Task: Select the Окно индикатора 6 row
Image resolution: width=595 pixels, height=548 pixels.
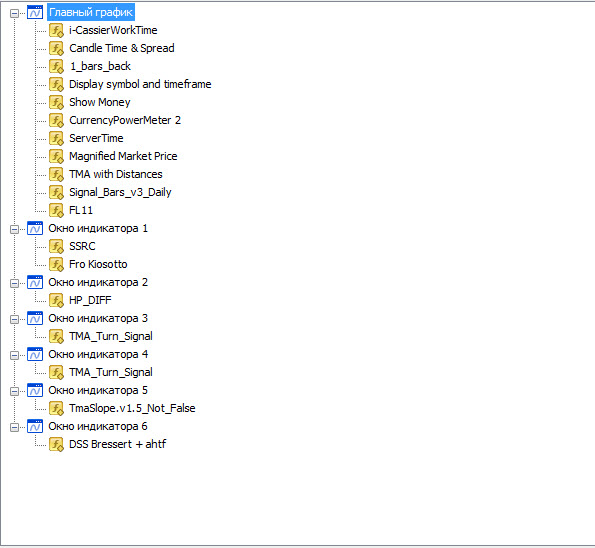Action: (98, 427)
